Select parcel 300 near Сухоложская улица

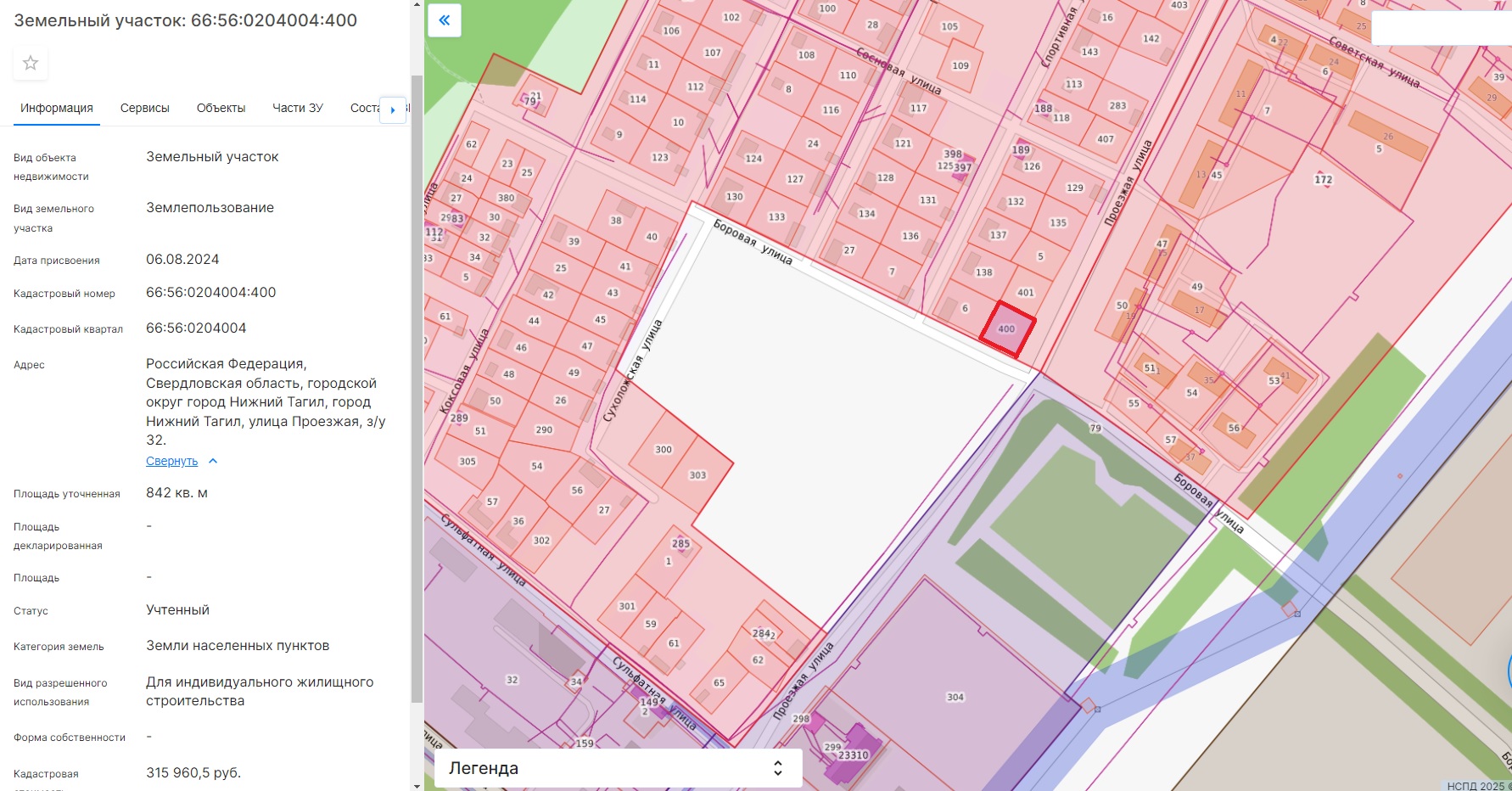tap(664, 450)
